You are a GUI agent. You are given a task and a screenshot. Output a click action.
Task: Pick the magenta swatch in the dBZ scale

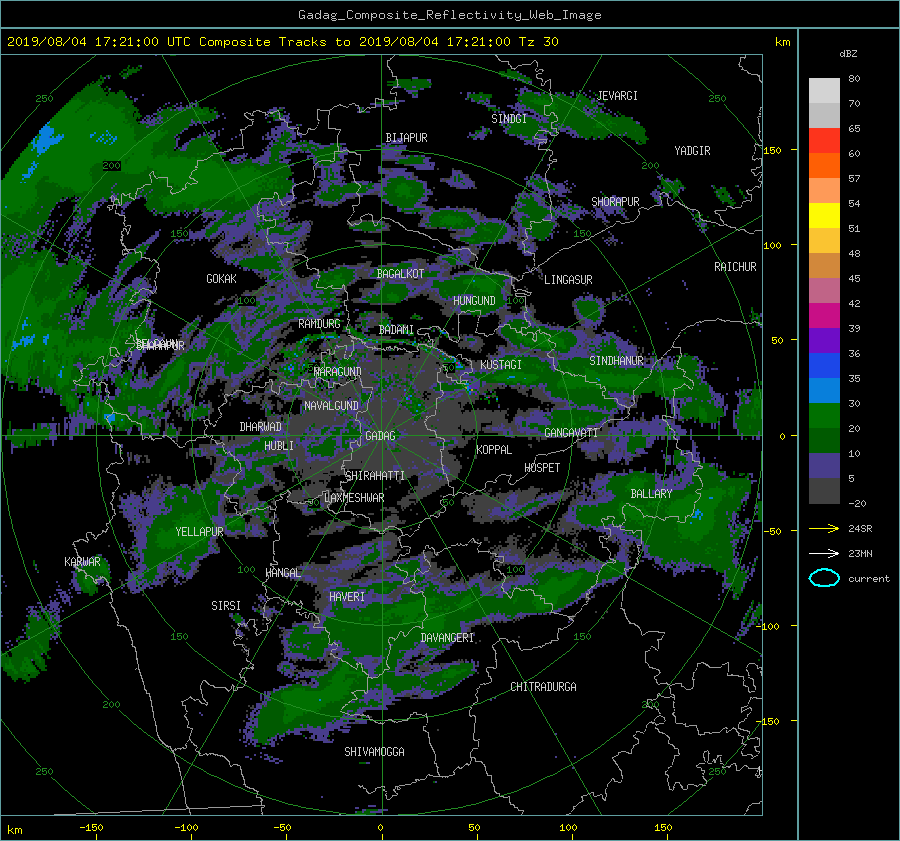(824, 315)
